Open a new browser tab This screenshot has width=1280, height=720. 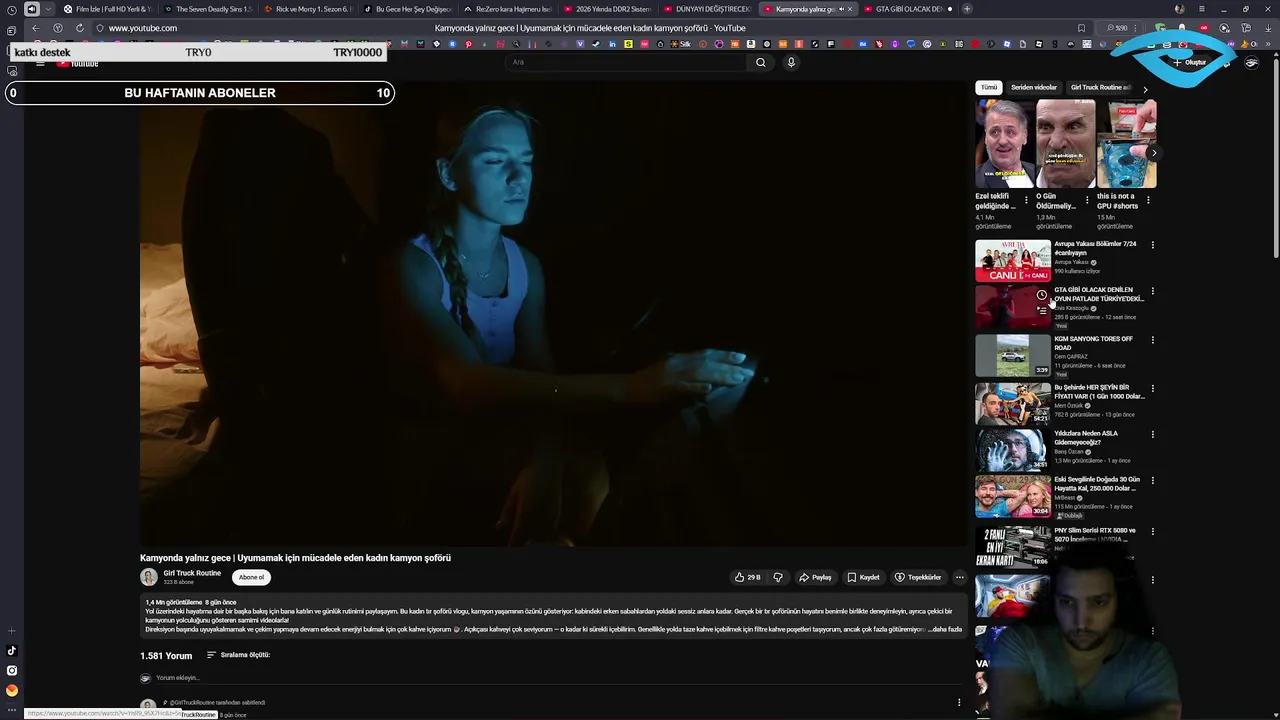967,9
